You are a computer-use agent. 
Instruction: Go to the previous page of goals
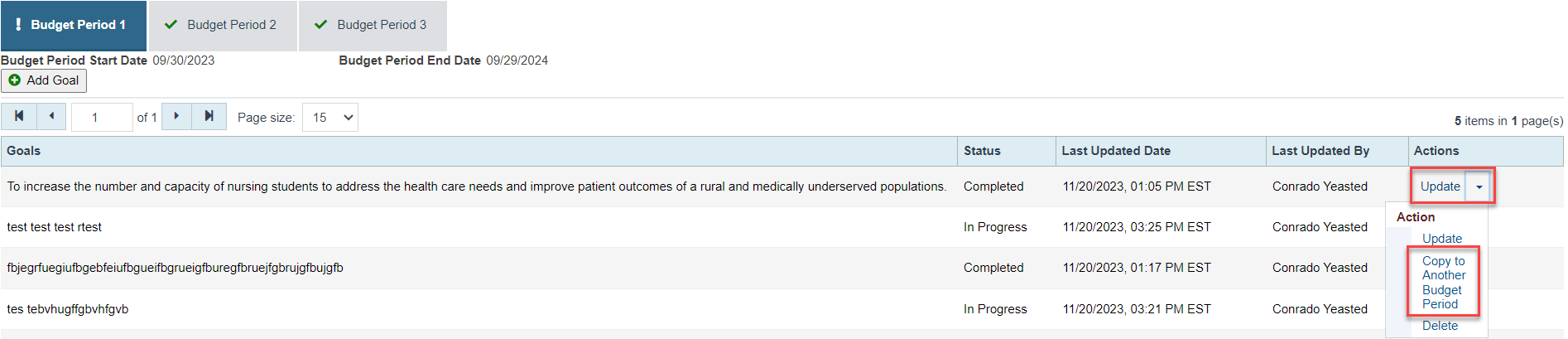coord(51,117)
